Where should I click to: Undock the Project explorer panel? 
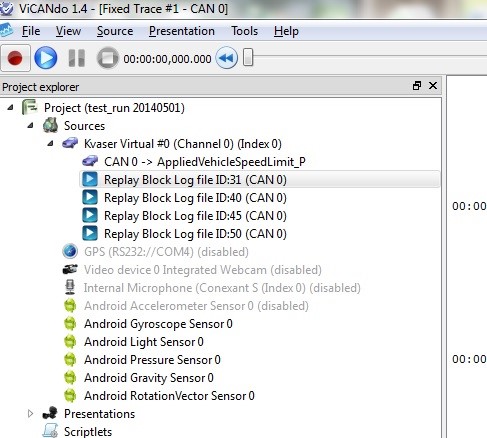coord(417,86)
